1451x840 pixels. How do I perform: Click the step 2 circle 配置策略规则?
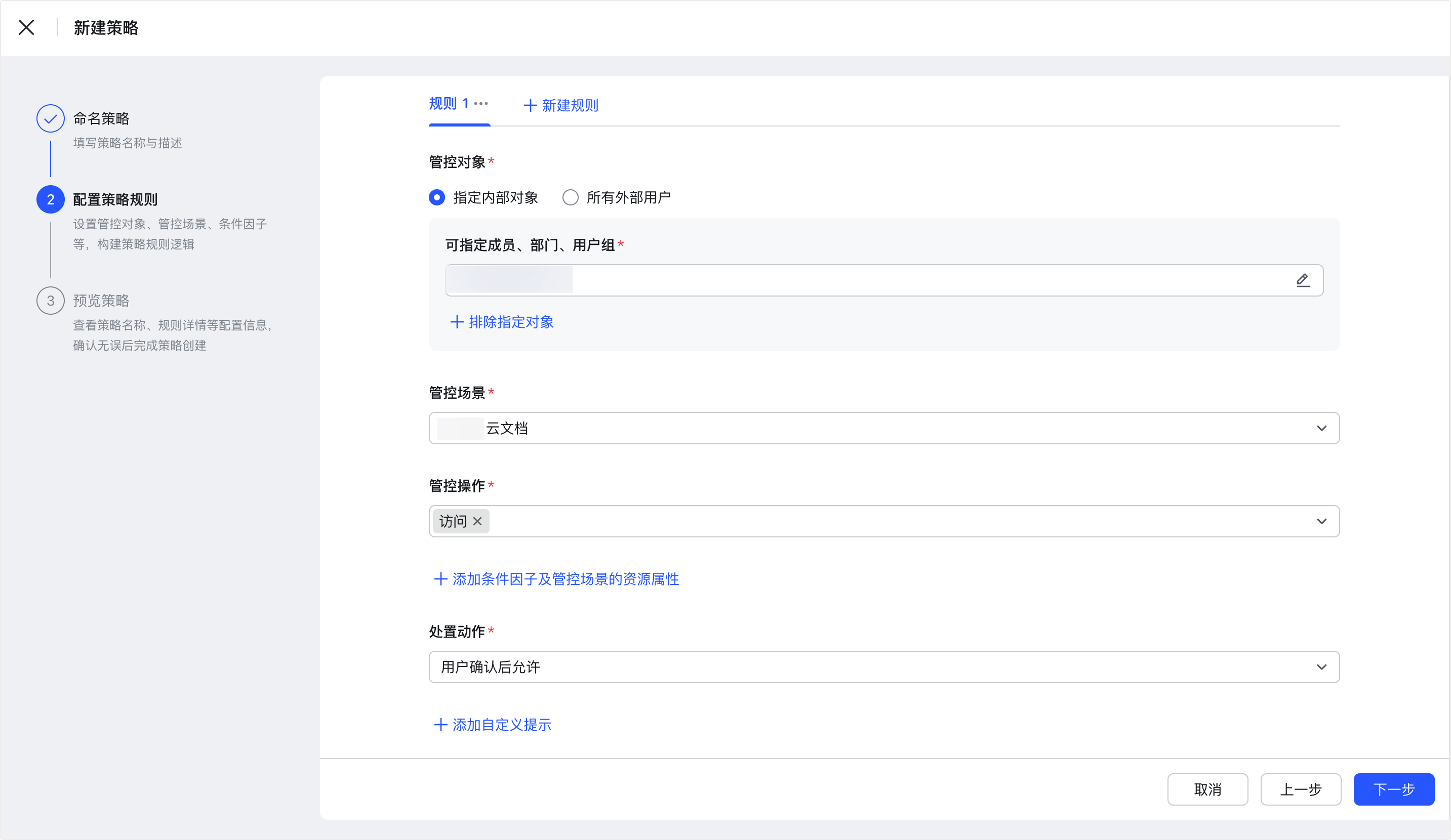pos(51,200)
